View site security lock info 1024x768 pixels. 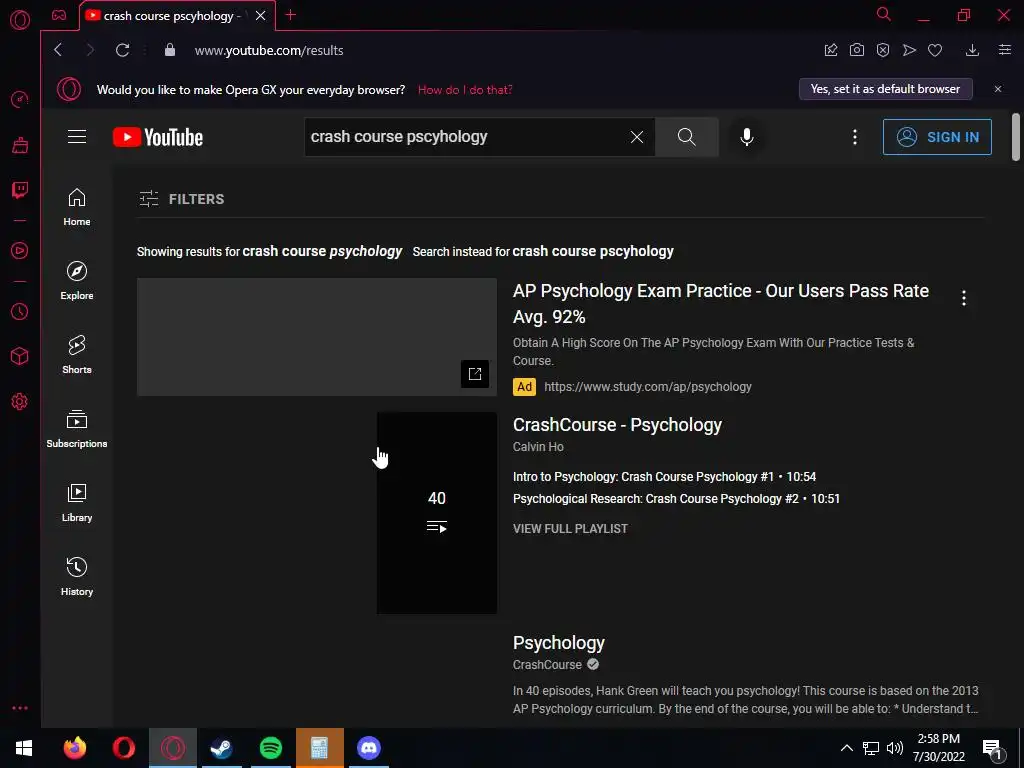(170, 50)
